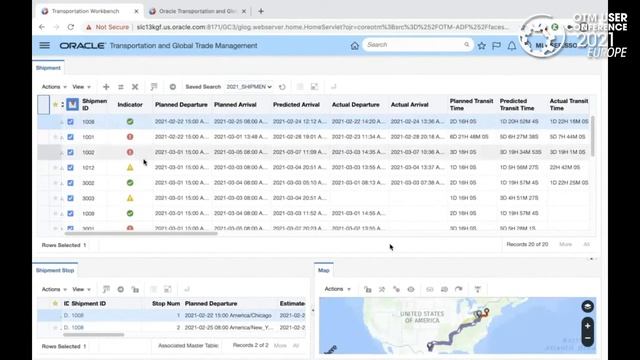Image resolution: width=640 pixels, height=360 pixels.
Task: Toggle checkbox for shipment 1002
Action: [71, 152]
